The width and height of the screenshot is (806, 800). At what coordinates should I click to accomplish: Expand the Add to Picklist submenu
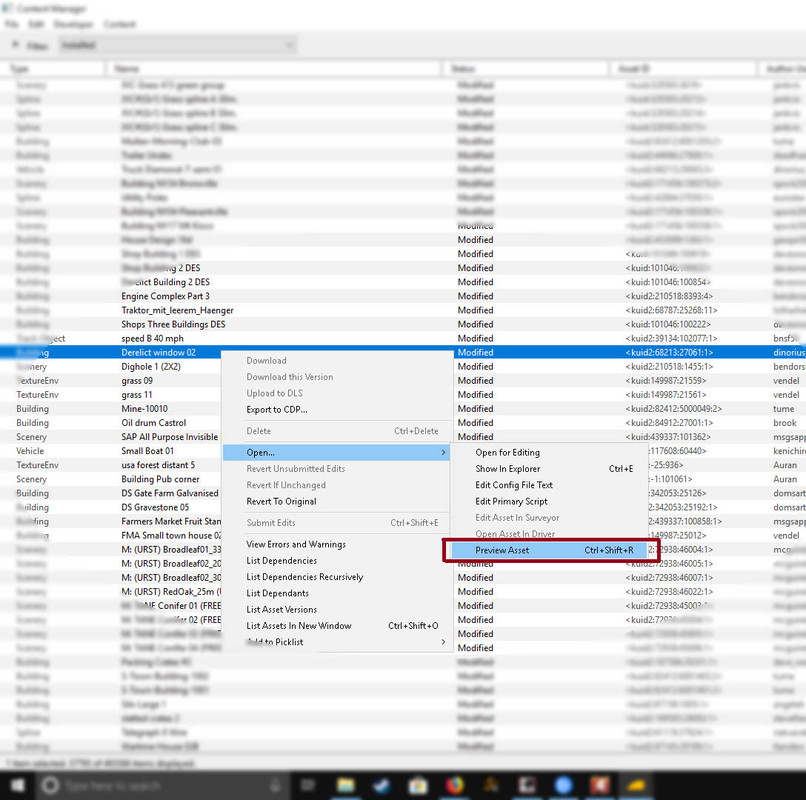(336, 642)
